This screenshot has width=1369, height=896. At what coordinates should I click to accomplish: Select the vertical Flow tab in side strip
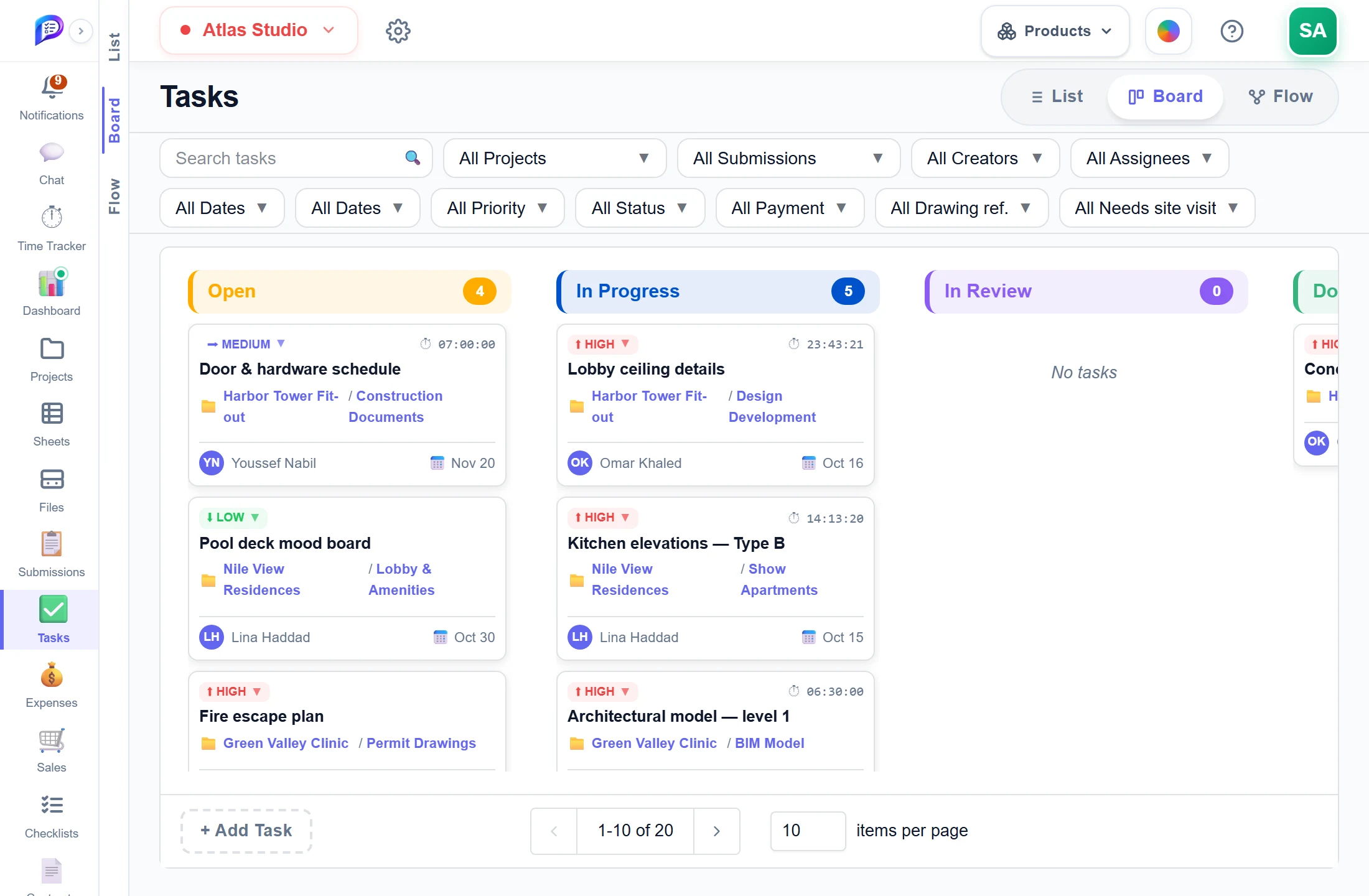point(114,195)
